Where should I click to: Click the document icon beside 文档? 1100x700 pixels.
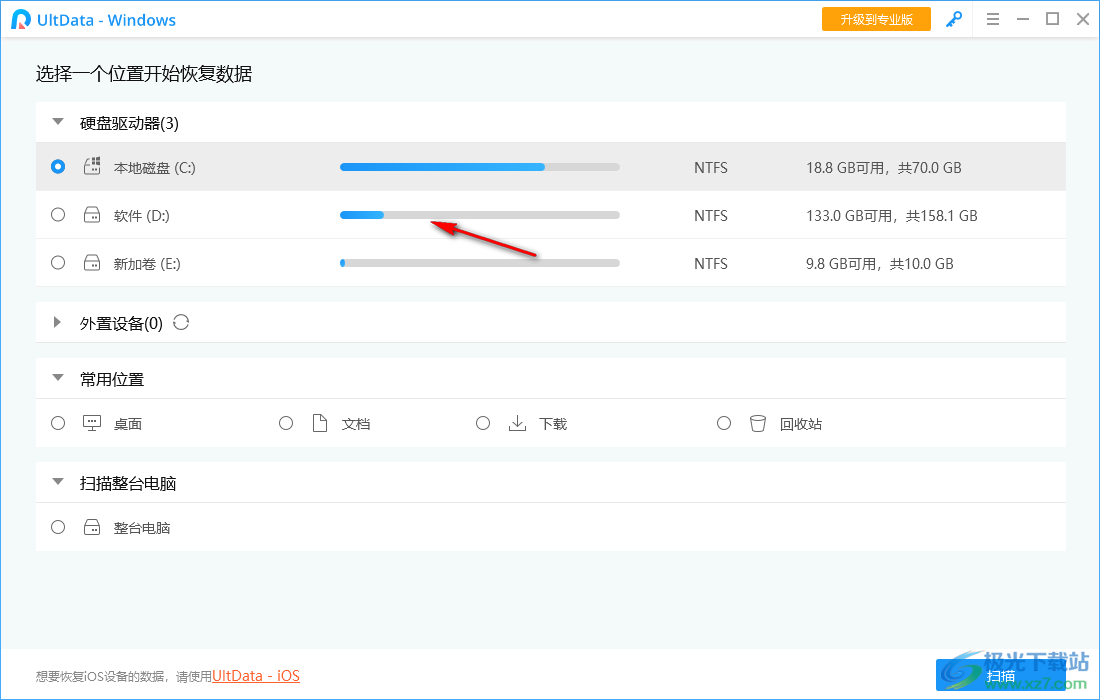point(320,423)
